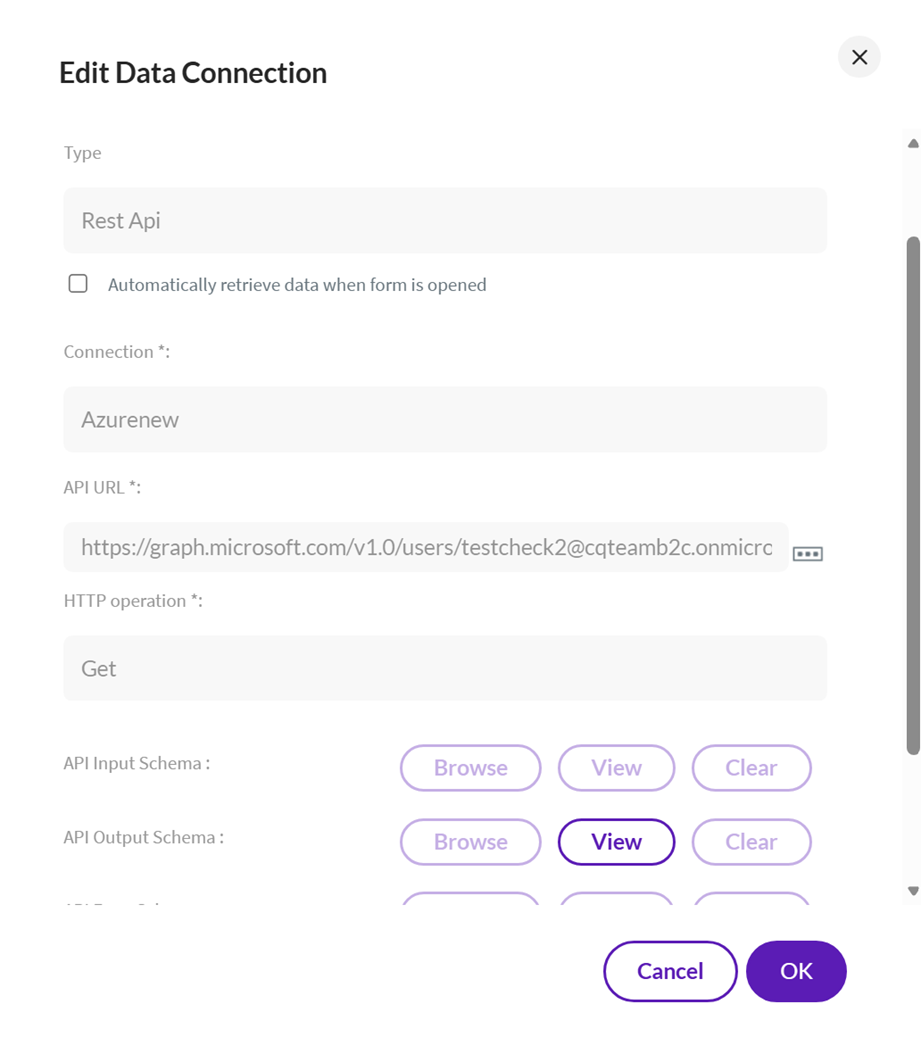Click the scrollbar up arrow
The width and height of the screenshot is (921, 1054).
coord(912,144)
